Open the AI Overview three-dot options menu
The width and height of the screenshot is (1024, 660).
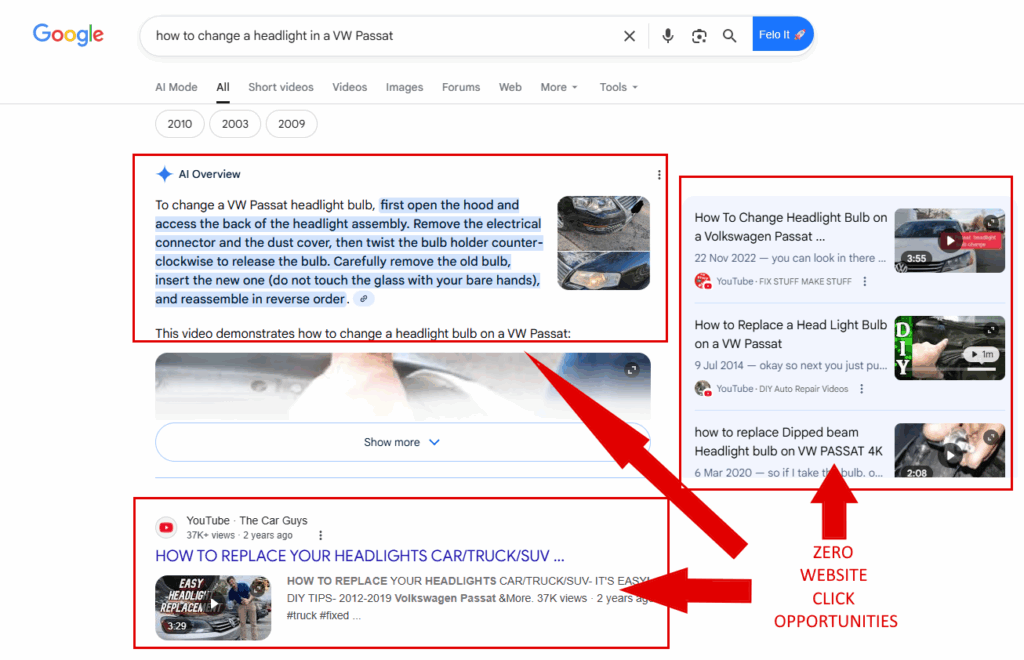[x=659, y=174]
